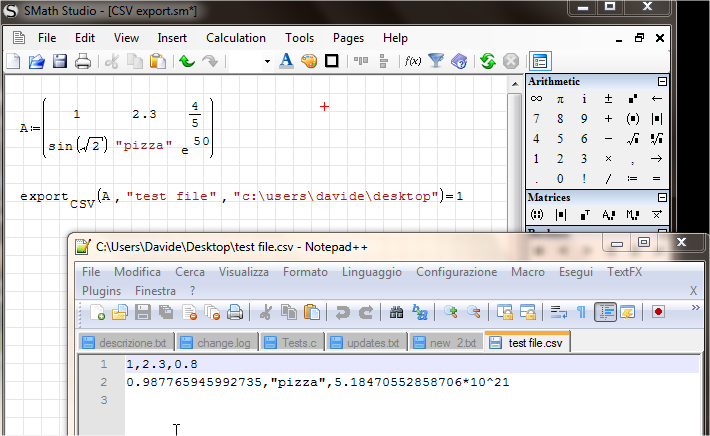Toggle show all characters pilcrow in Notepad++
The image size is (710, 436).
(582, 312)
